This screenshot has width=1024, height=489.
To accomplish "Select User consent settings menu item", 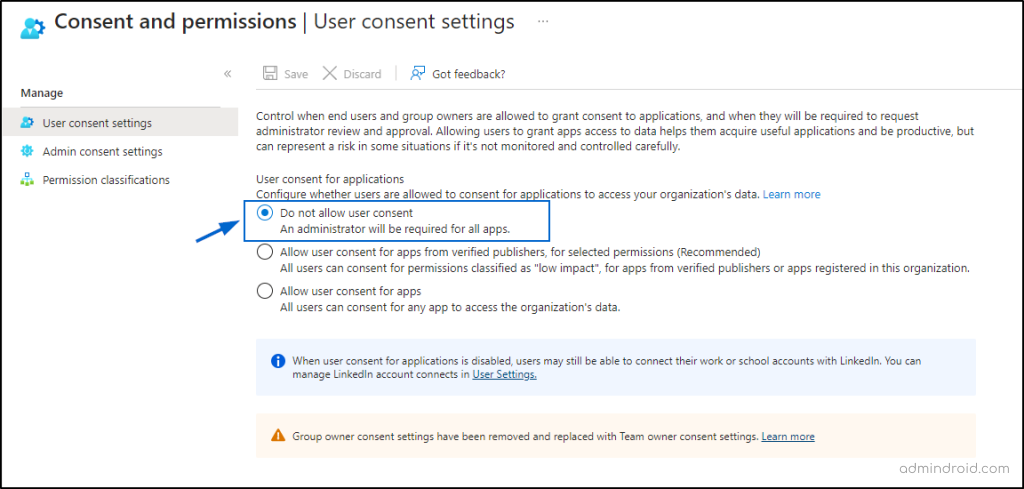I will [120, 123].
